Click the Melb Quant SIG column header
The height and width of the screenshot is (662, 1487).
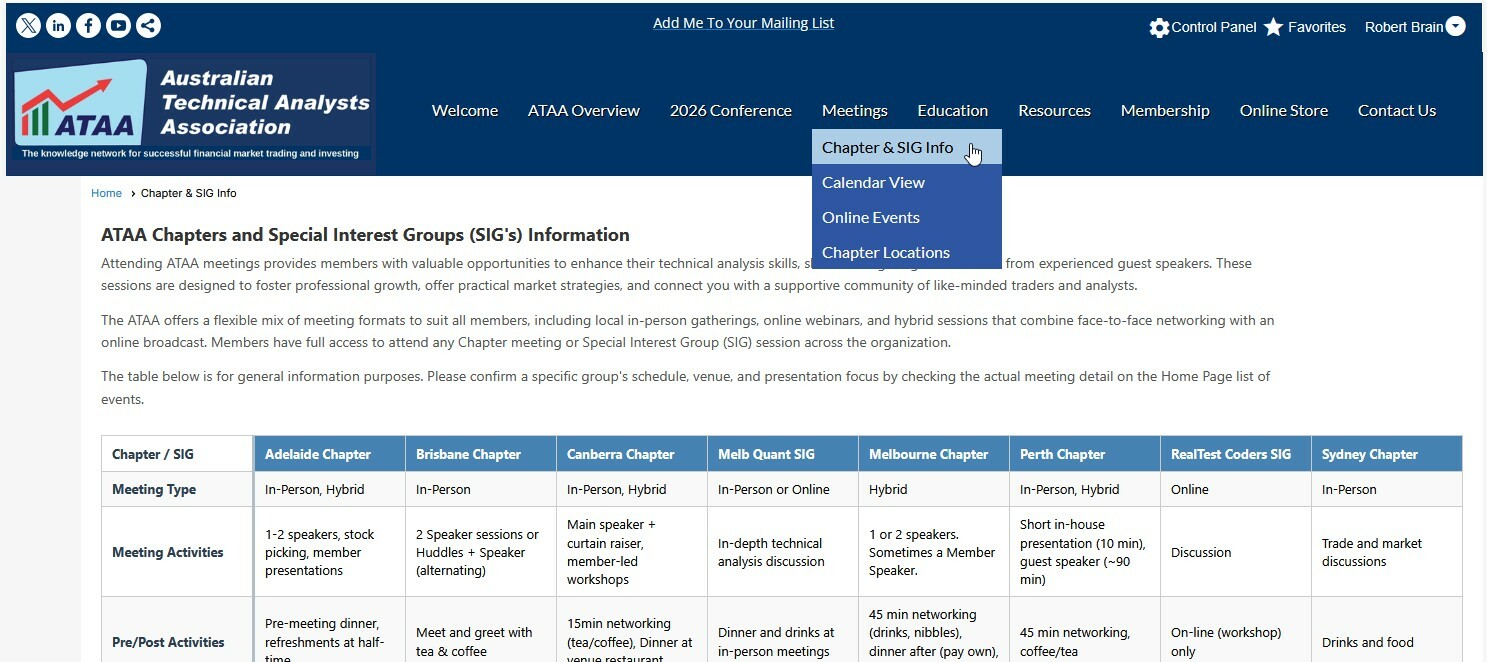point(783,454)
